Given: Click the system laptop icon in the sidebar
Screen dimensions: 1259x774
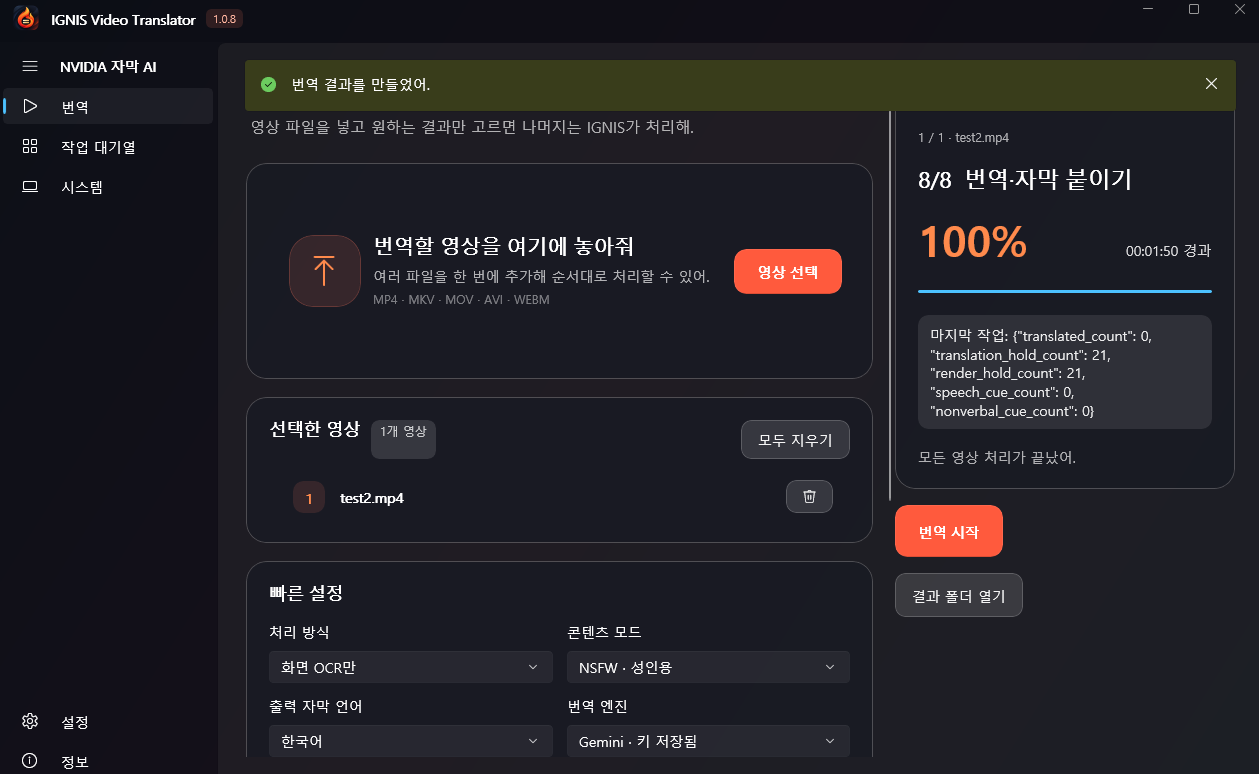Looking at the screenshot, I should tap(30, 187).
